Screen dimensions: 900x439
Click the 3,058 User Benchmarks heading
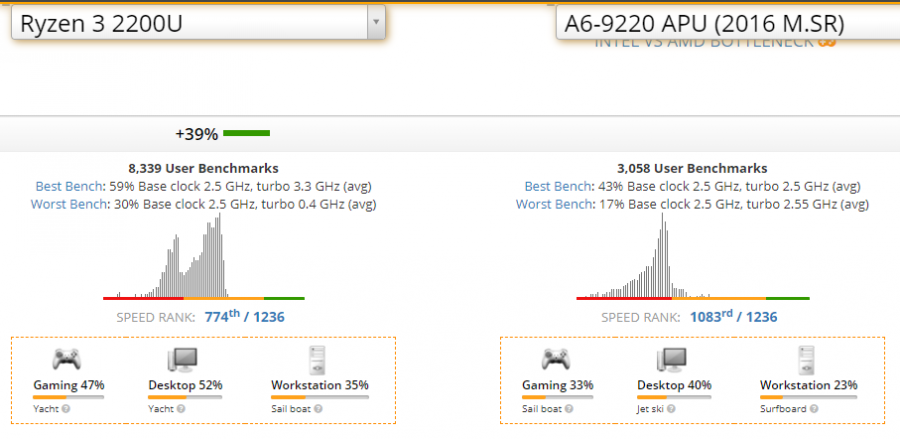click(x=692, y=169)
